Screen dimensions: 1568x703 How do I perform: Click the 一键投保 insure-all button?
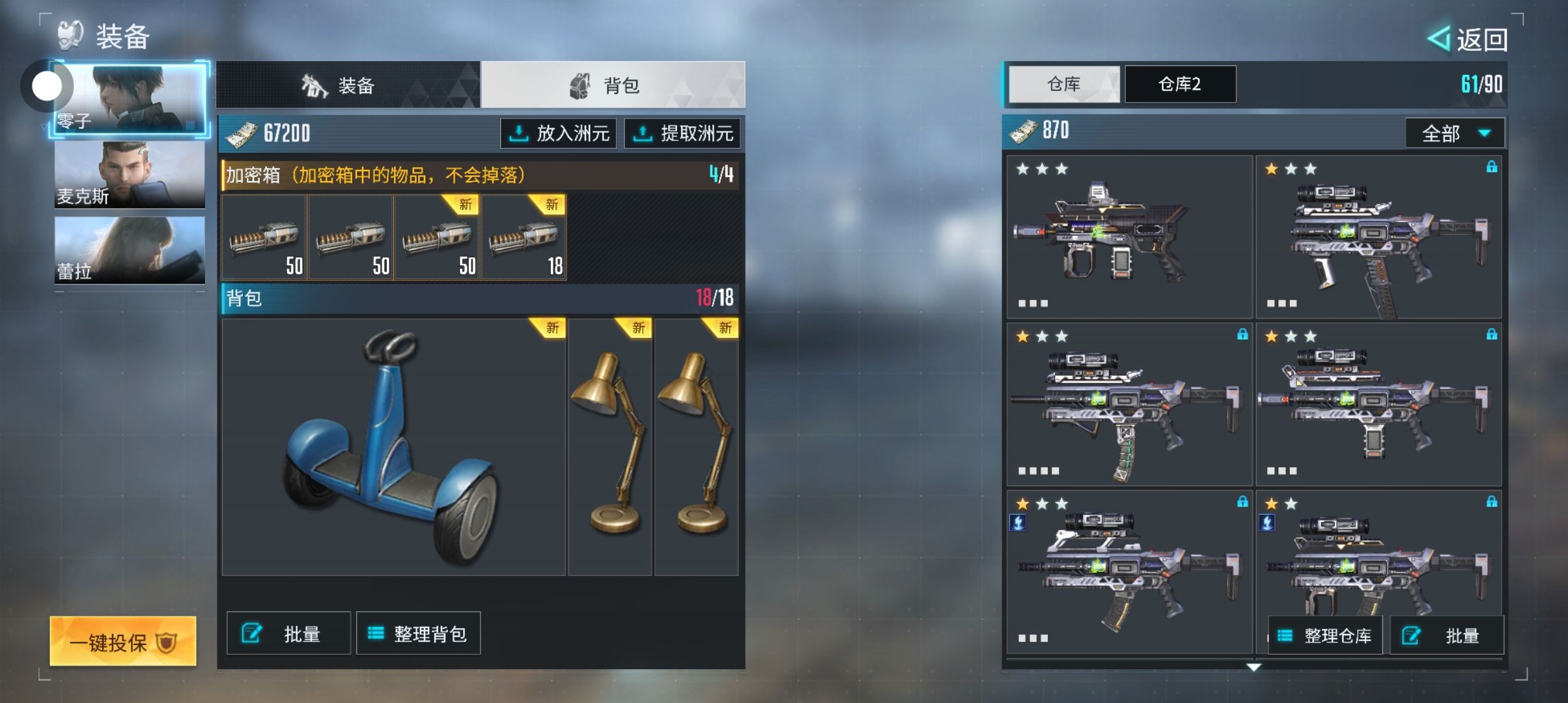(123, 642)
